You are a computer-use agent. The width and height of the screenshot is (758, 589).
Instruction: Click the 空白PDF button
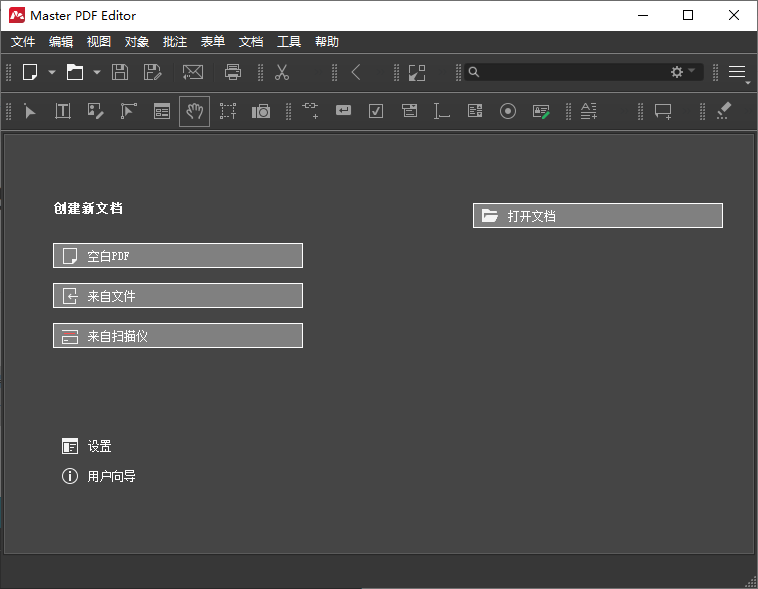[x=178, y=255]
